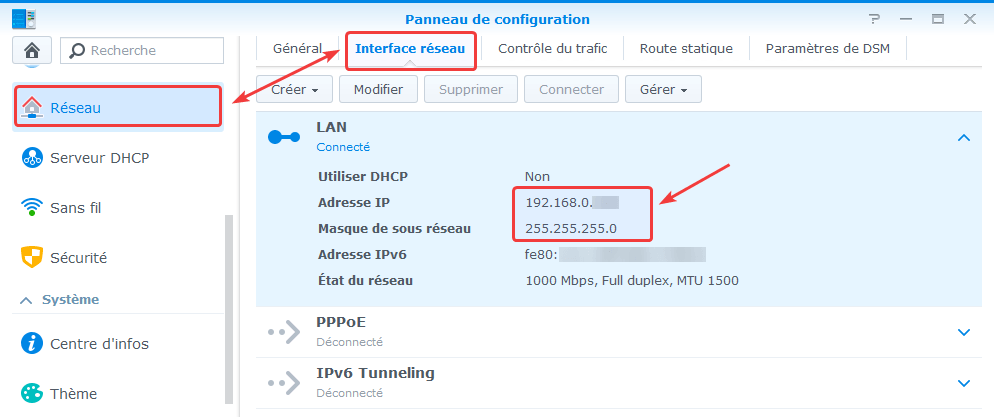Click the Home icon button
Screen dimensions: 994x417
32,50
